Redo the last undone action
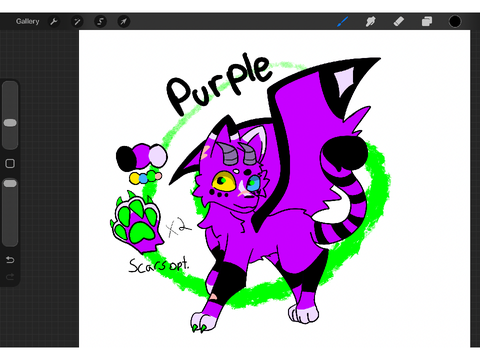This screenshot has width=480, height=360. coord(10,277)
